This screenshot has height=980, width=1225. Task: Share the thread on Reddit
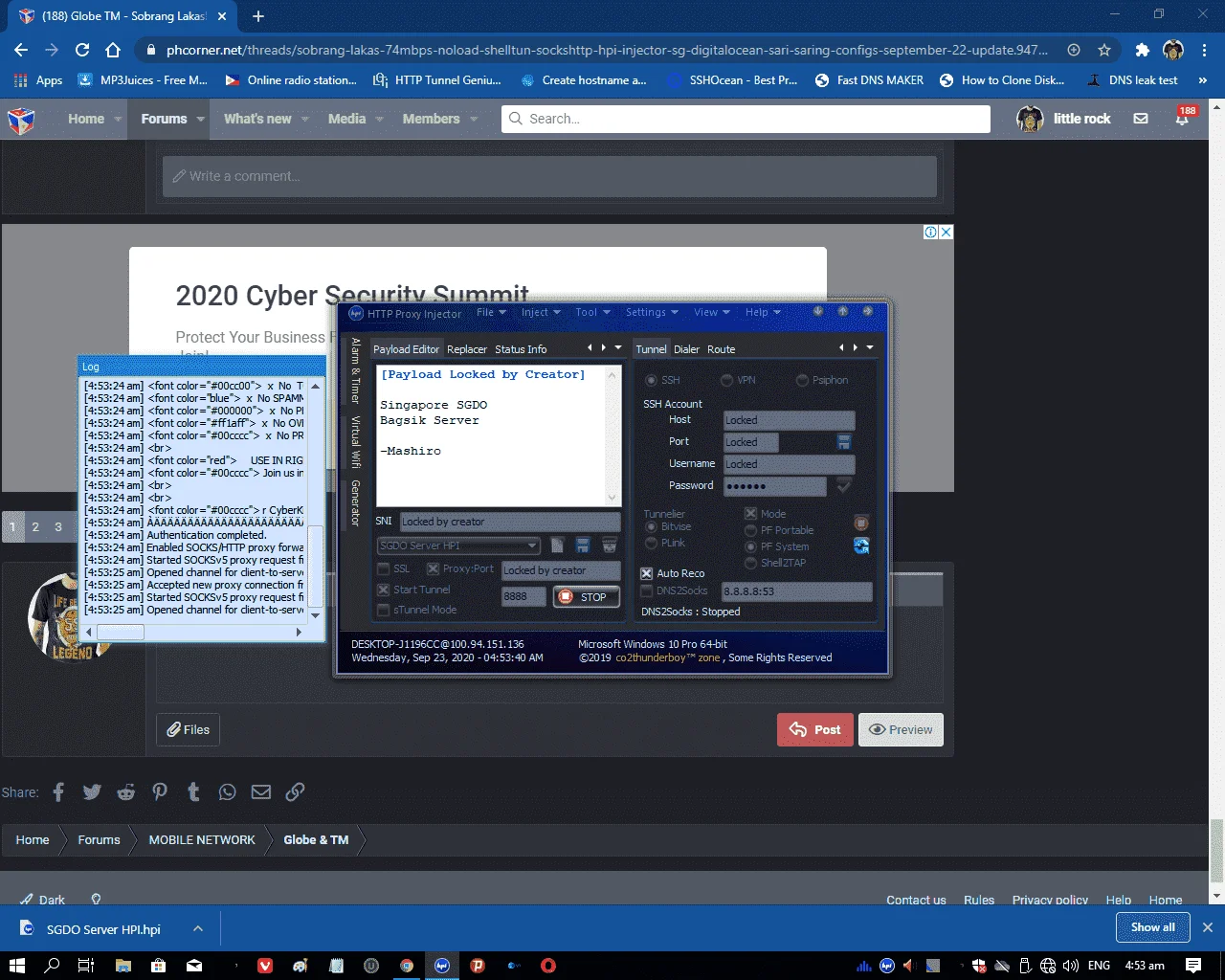click(x=125, y=791)
